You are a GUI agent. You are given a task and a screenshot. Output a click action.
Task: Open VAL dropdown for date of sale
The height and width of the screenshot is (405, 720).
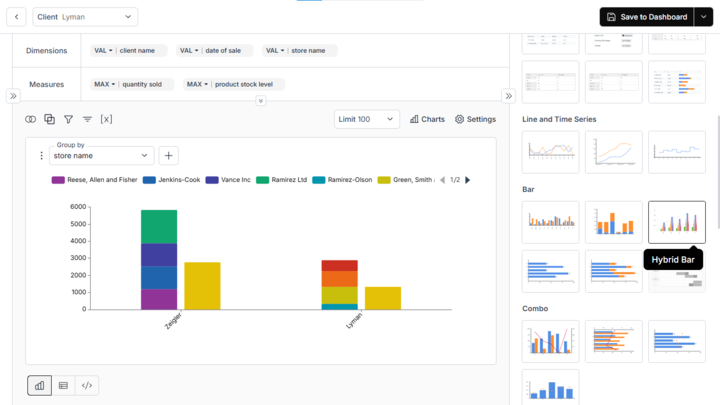[x=189, y=51]
